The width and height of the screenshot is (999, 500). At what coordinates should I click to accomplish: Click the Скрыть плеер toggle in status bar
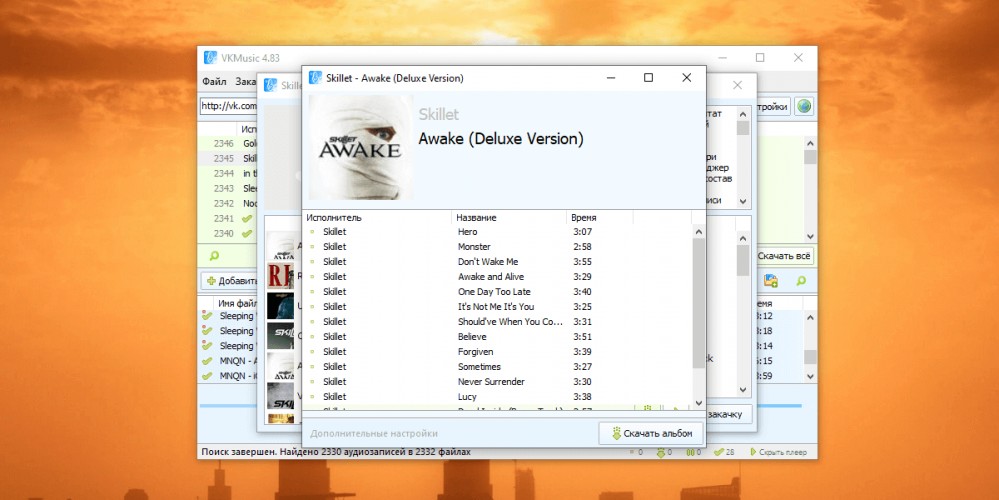point(779,452)
